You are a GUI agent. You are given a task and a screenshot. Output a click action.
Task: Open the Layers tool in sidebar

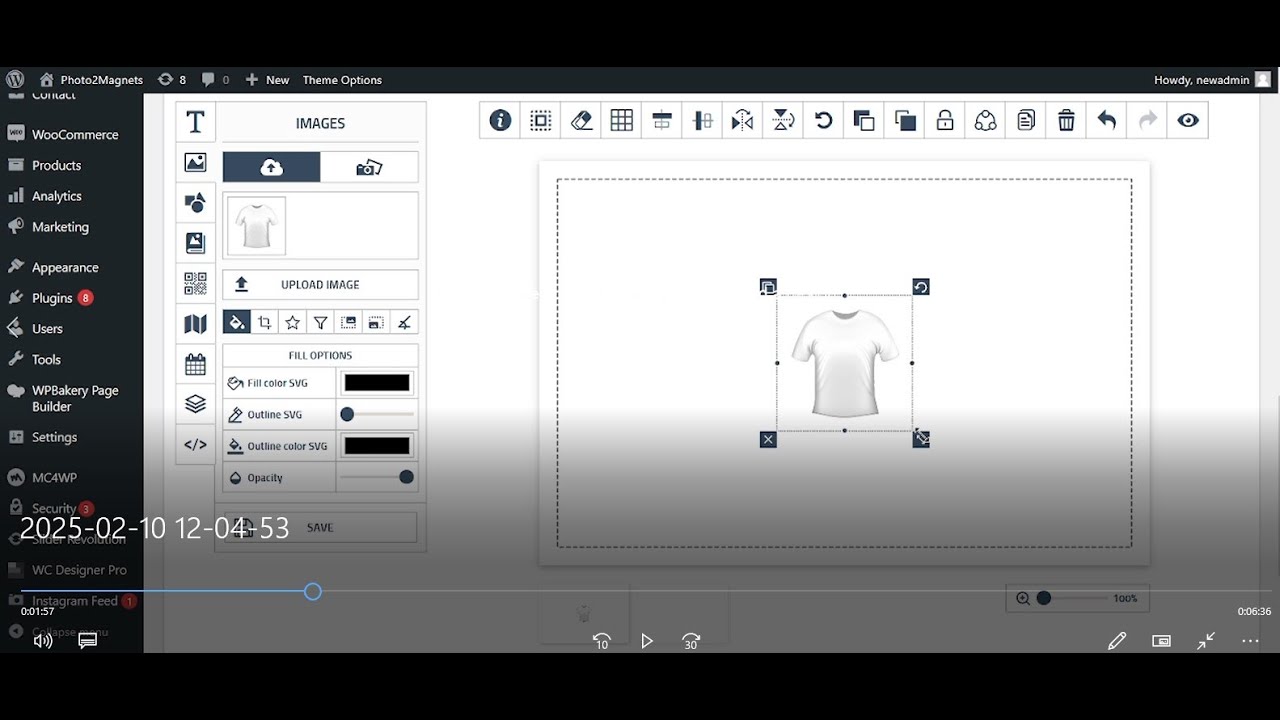tap(195, 404)
